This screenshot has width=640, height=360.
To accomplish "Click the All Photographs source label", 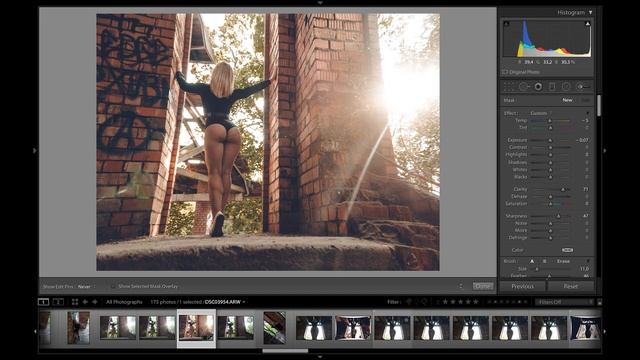I will tap(124, 302).
